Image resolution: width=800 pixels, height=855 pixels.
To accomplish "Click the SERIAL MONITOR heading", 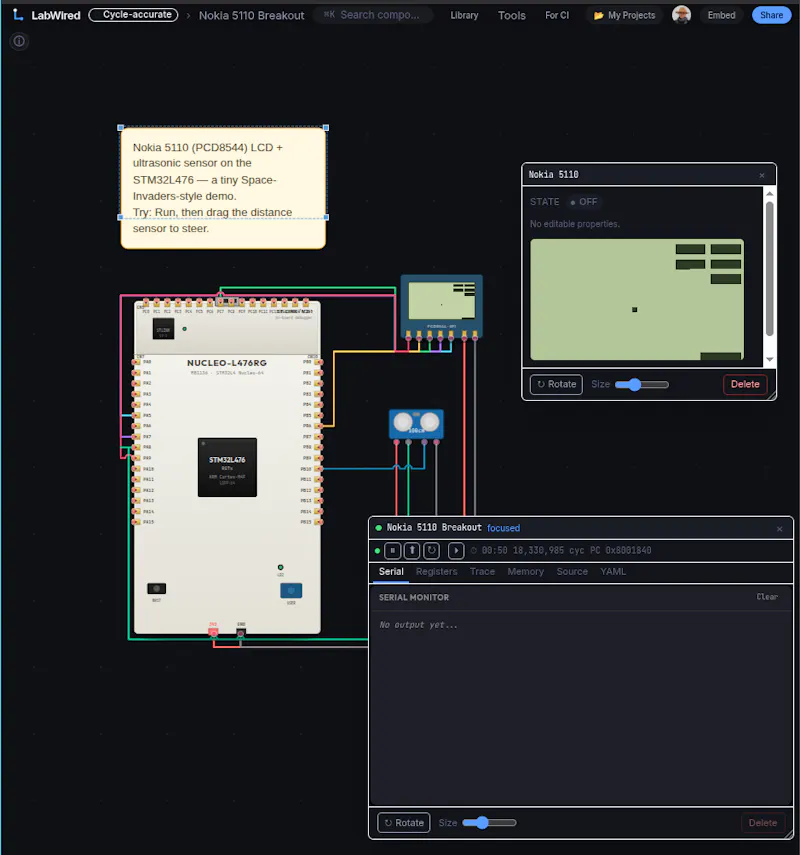I will coord(414,598).
